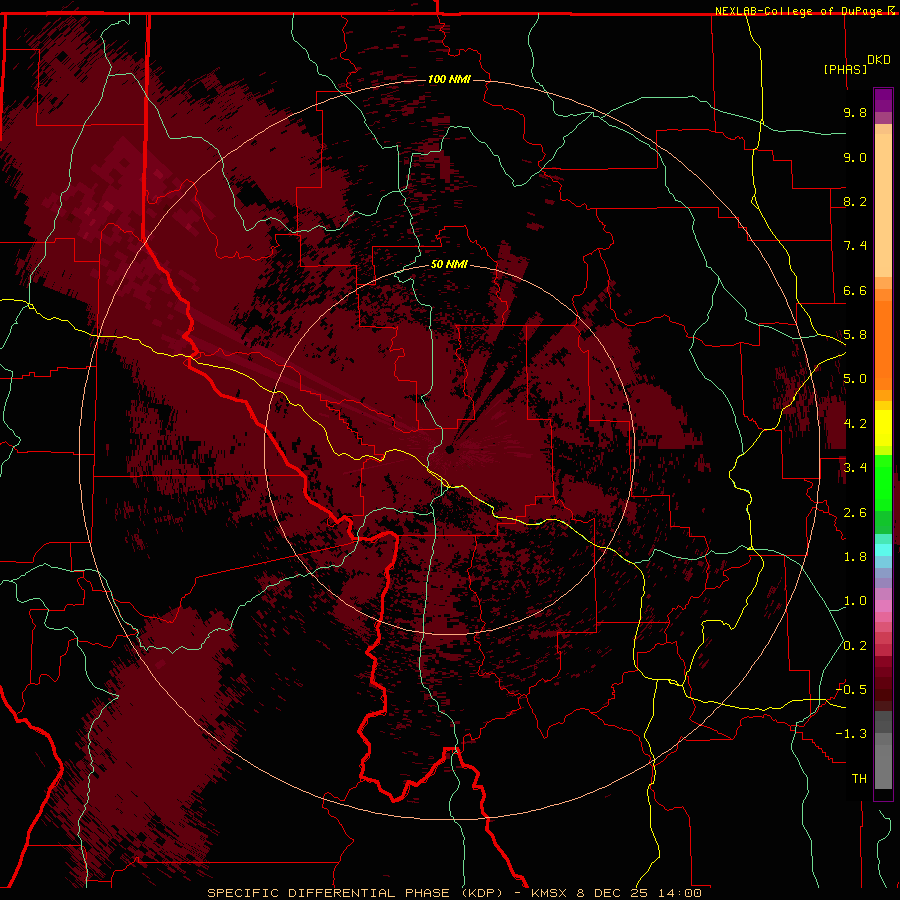Click the 7.4 value on the color scale
The height and width of the screenshot is (900, 900).
click(x=855, y=246)
